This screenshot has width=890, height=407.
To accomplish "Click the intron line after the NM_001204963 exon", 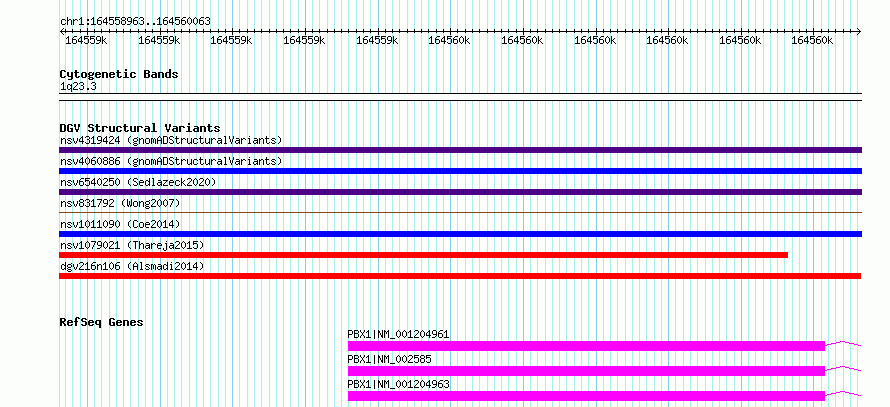I will pos(843,393).
